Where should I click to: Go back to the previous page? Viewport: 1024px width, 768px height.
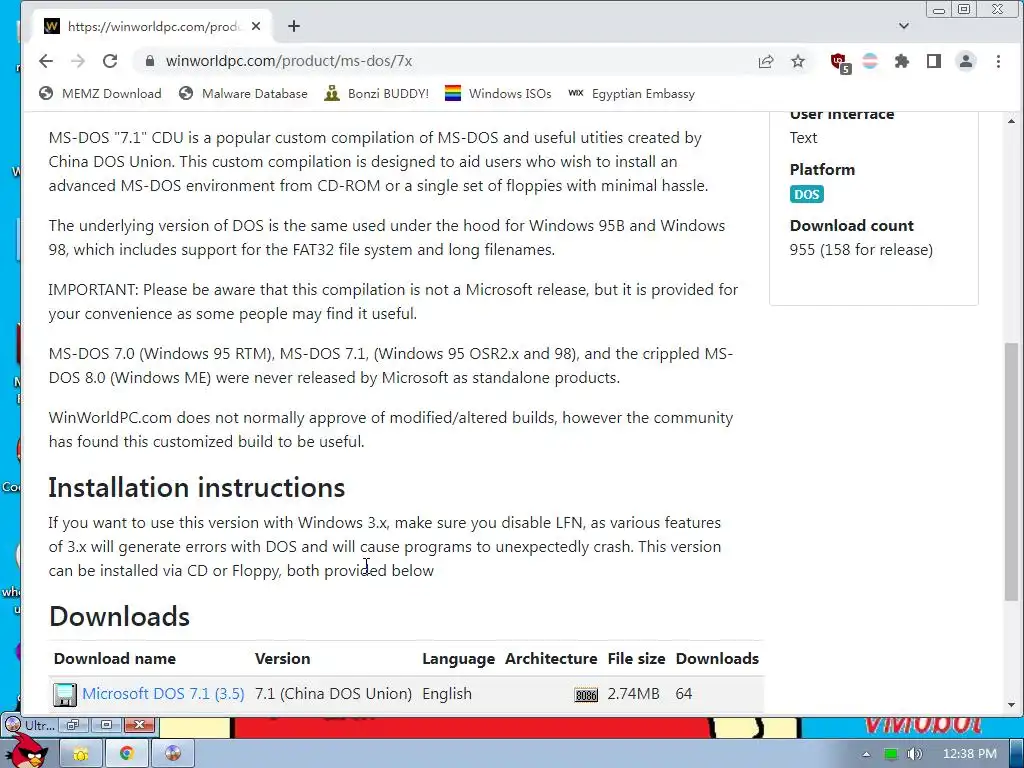tap(46, 61)
